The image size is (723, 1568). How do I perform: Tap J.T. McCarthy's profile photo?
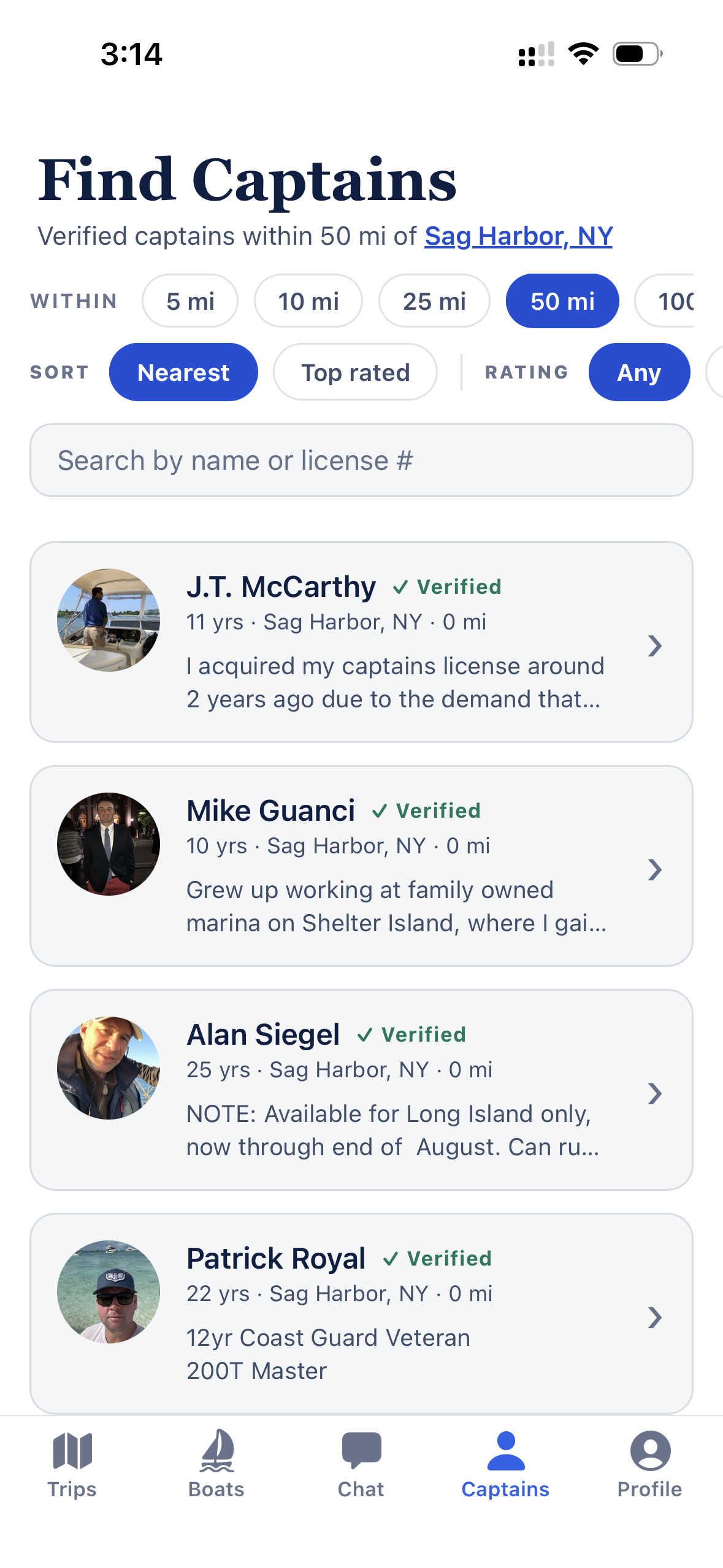tap(109, 620)
